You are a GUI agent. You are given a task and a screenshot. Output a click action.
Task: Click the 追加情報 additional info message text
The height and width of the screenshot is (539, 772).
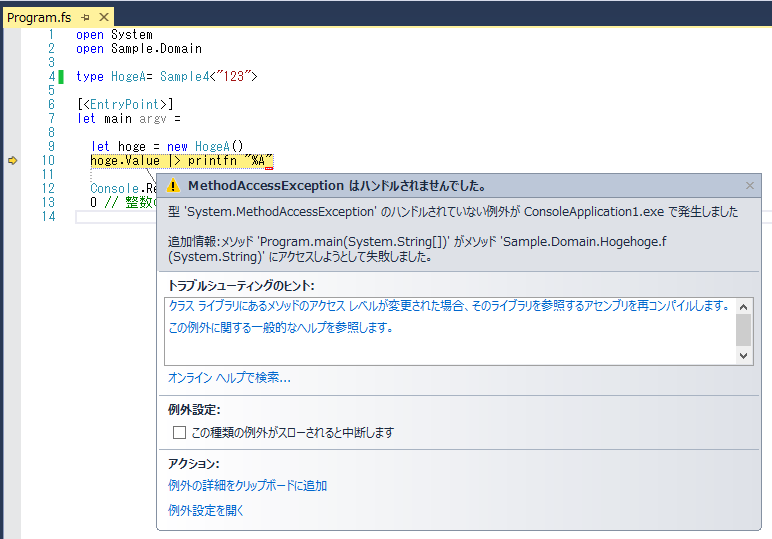click(417, 249)
